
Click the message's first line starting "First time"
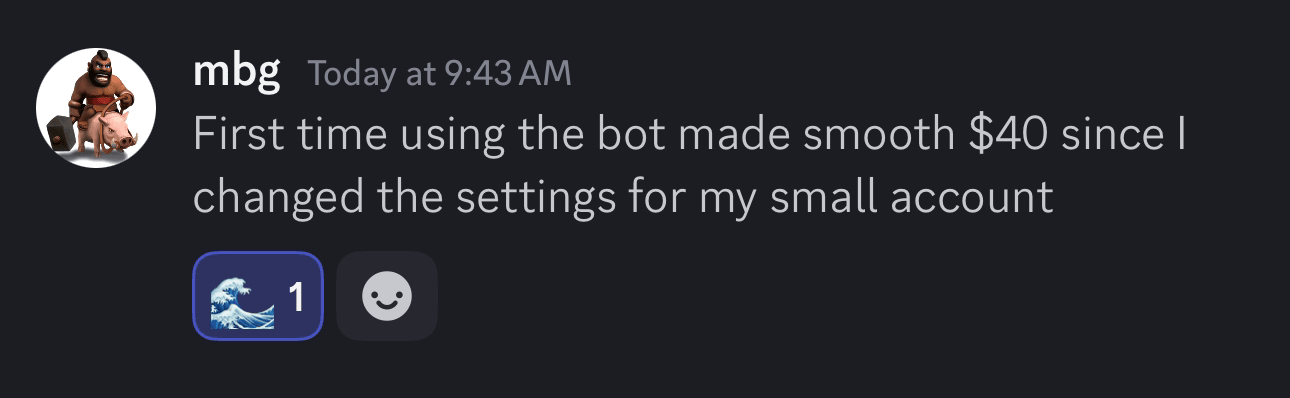pyautogui.click(x=689, y=135)
